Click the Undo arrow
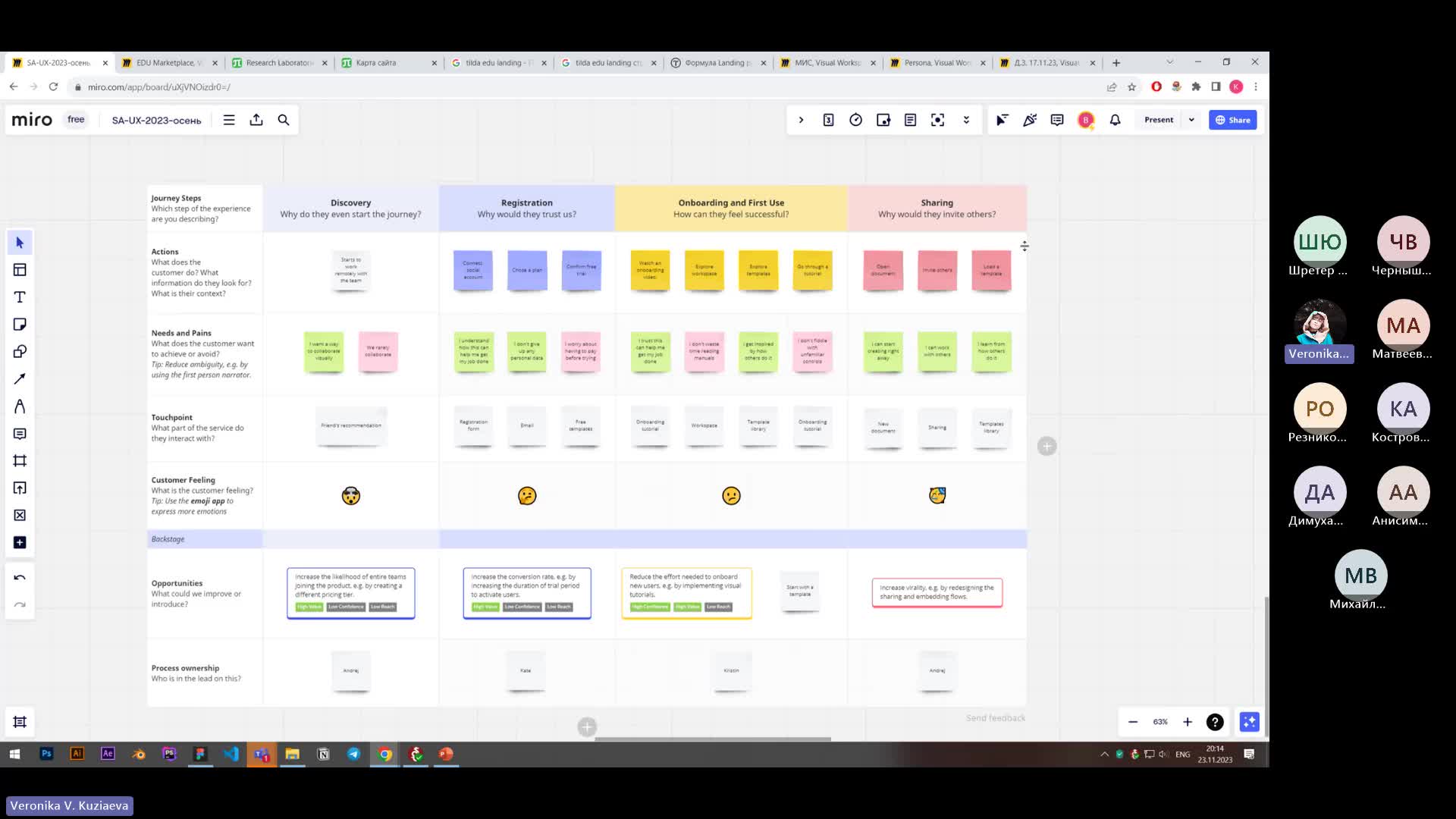The height and width of the screenshot is (819, 1456). point(20,578)
